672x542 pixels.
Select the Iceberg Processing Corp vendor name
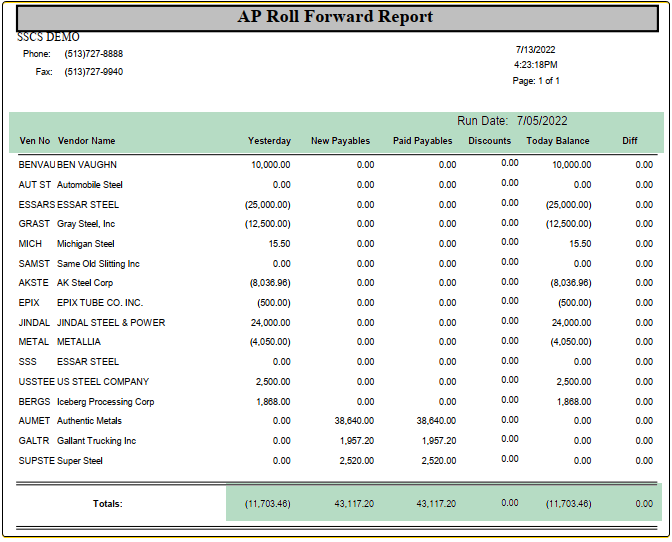pyautogui.click(x=105, y=402)
